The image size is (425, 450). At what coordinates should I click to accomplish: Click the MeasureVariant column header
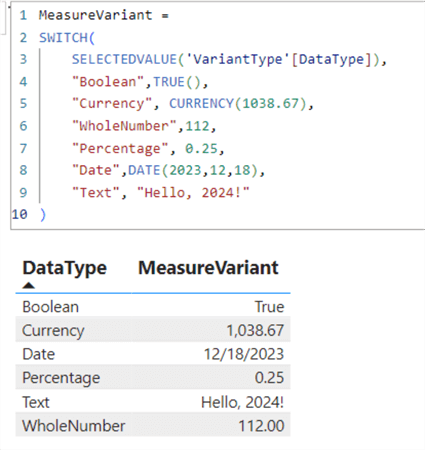tap(208, 268)
